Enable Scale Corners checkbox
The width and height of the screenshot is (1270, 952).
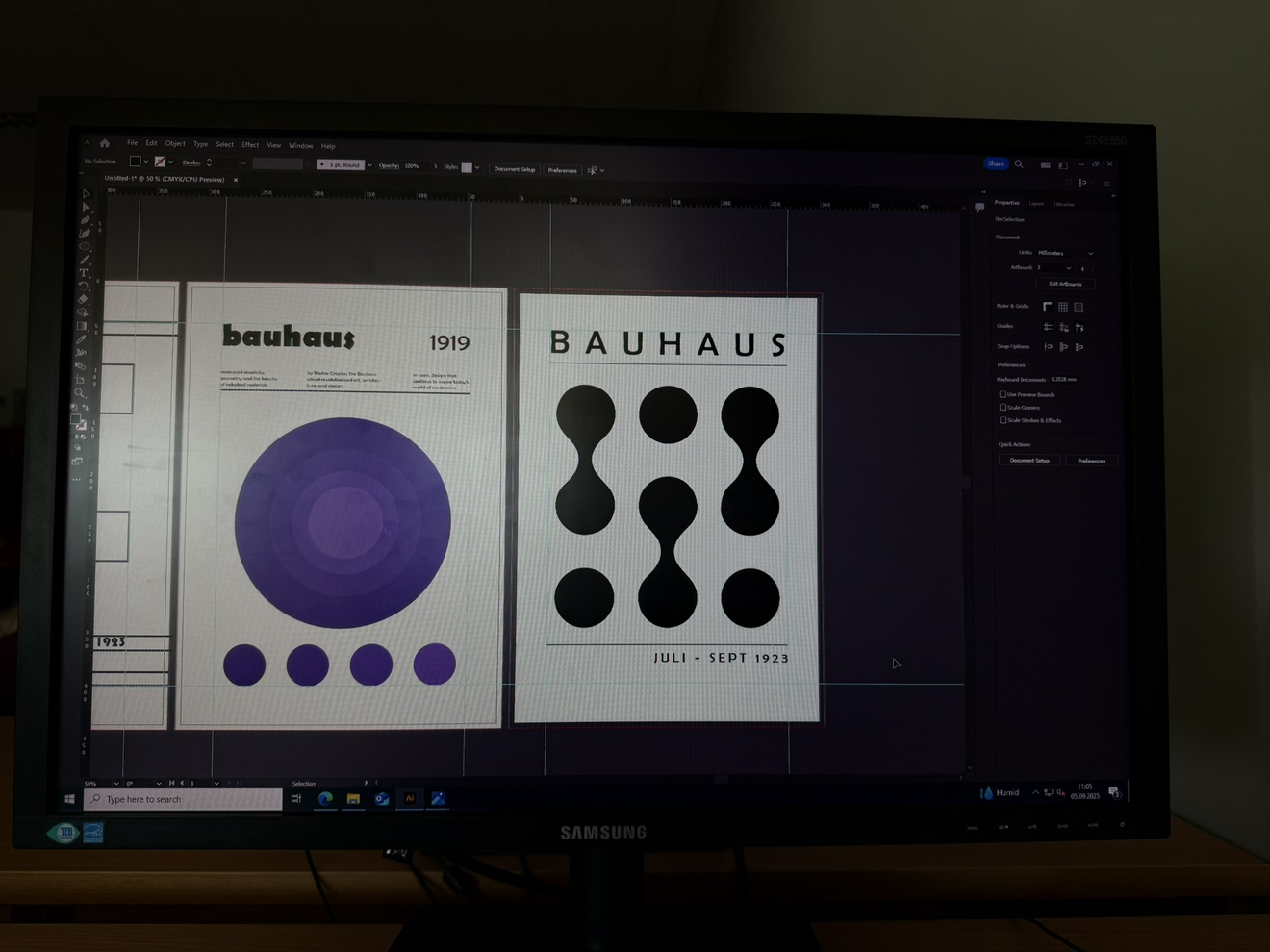tap(1003, 407)
